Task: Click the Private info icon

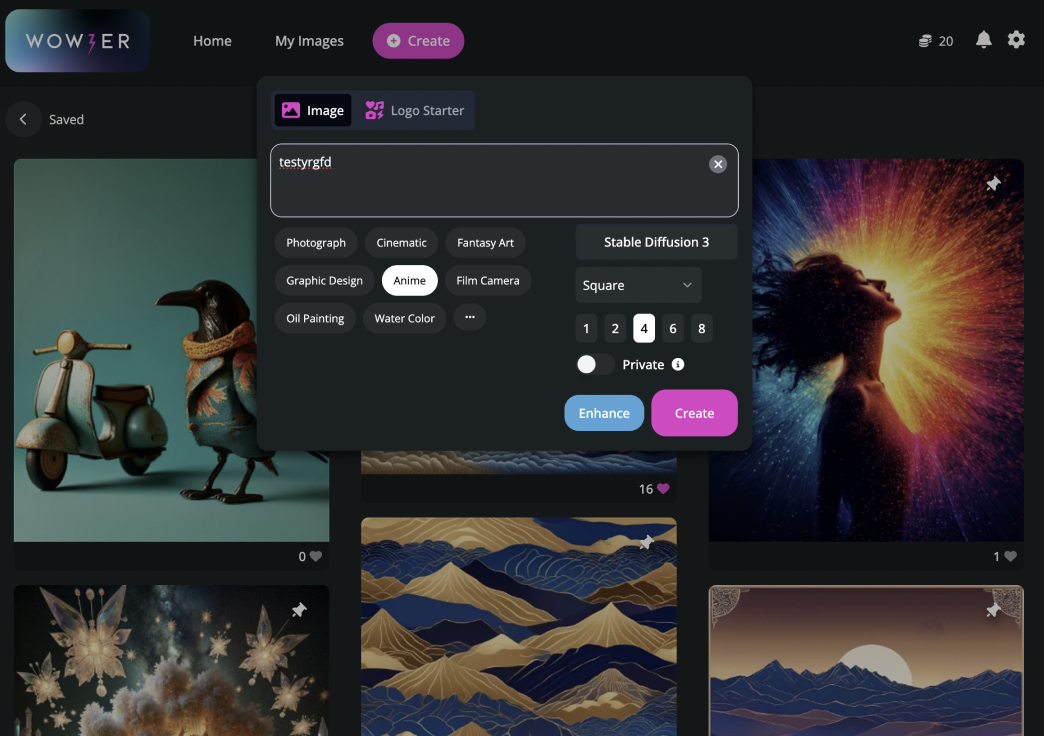Action: [678, 365]
